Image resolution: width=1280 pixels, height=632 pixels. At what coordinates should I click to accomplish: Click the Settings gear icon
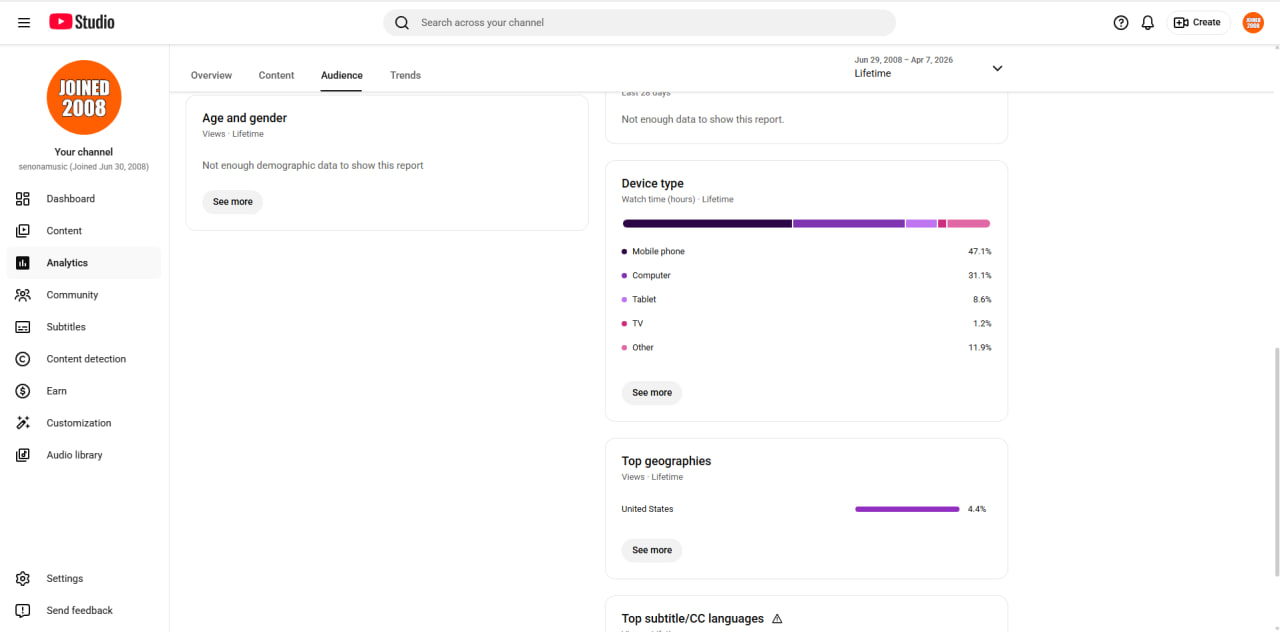(23, 579)
